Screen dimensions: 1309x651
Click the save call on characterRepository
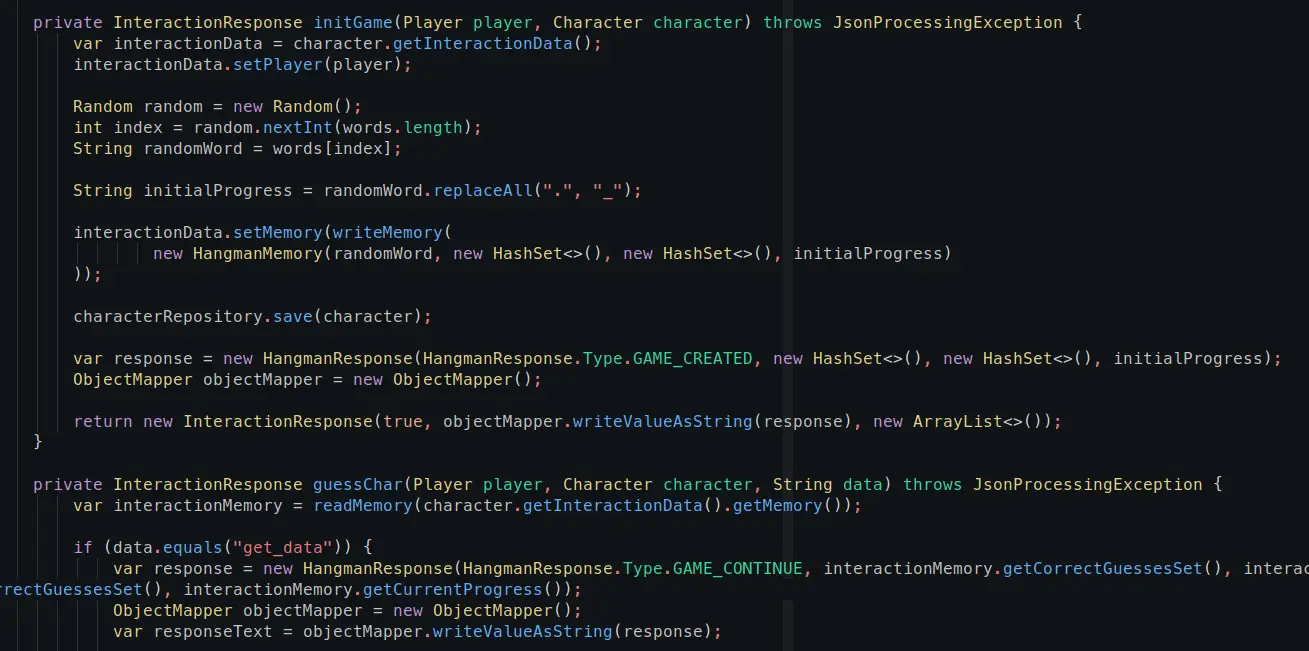[292, 316]
